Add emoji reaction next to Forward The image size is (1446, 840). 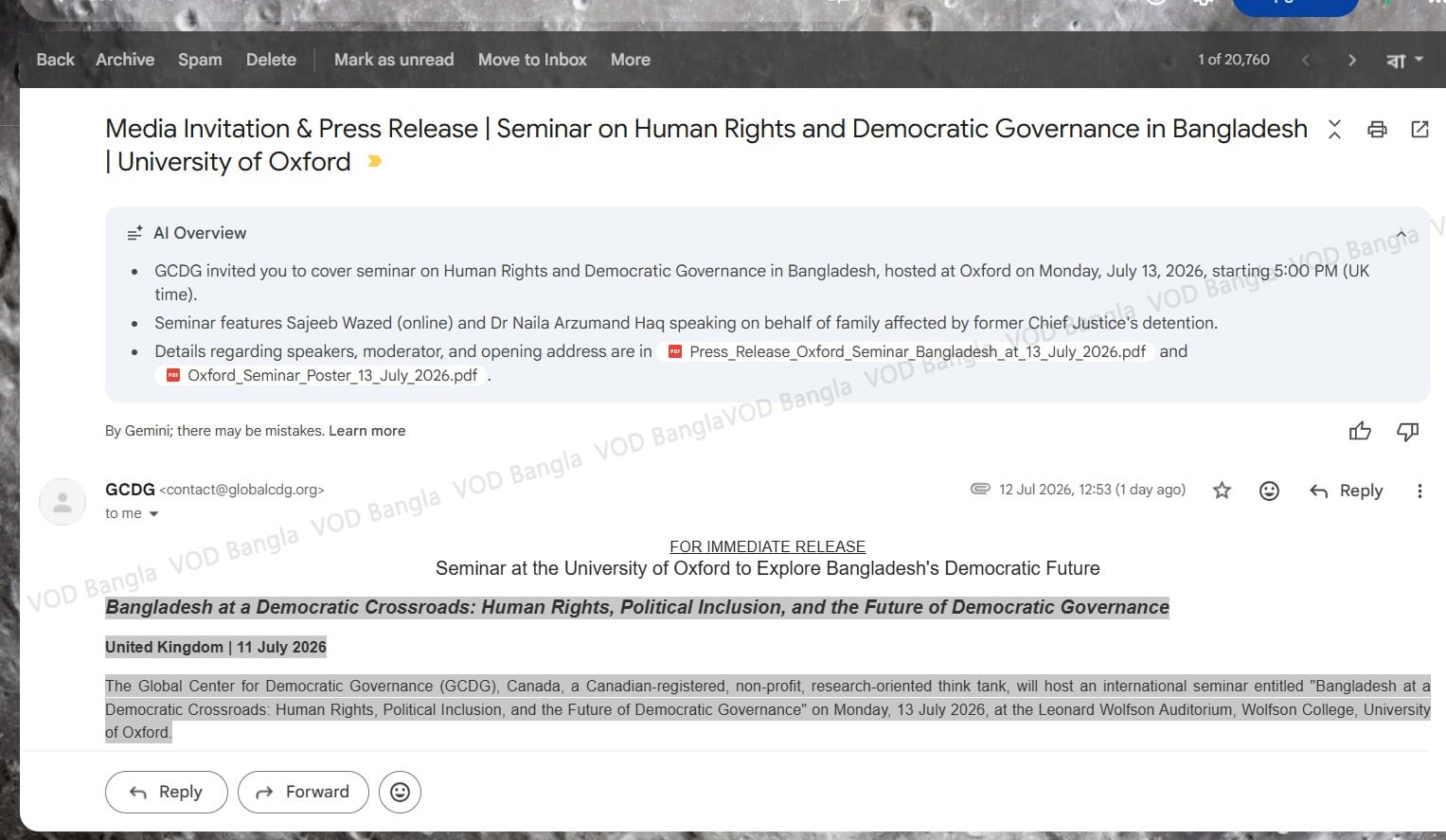400,792
